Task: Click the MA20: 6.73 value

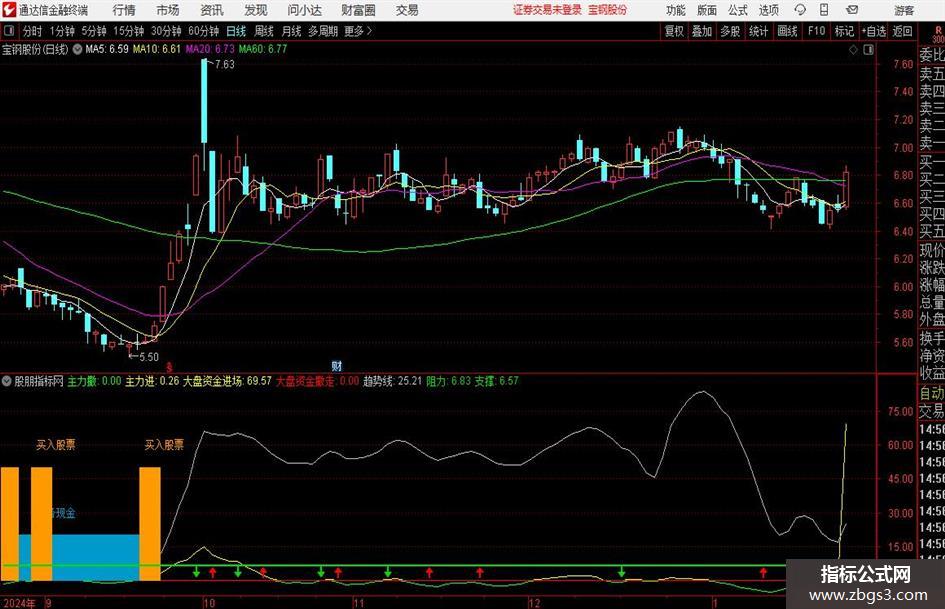Action: [210, 49]
